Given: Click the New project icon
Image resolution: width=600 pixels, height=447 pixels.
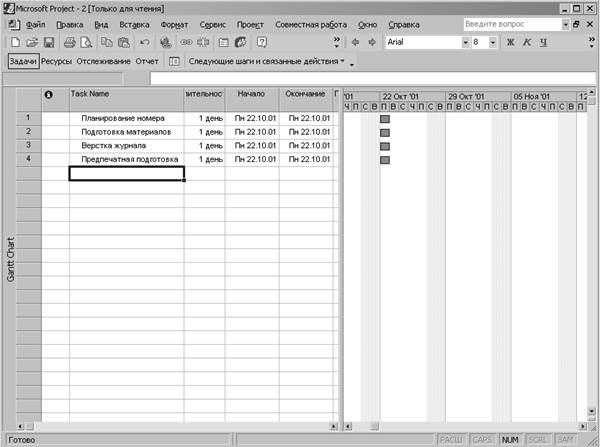Looking at the screenshot, I should [x=15, y=42].
